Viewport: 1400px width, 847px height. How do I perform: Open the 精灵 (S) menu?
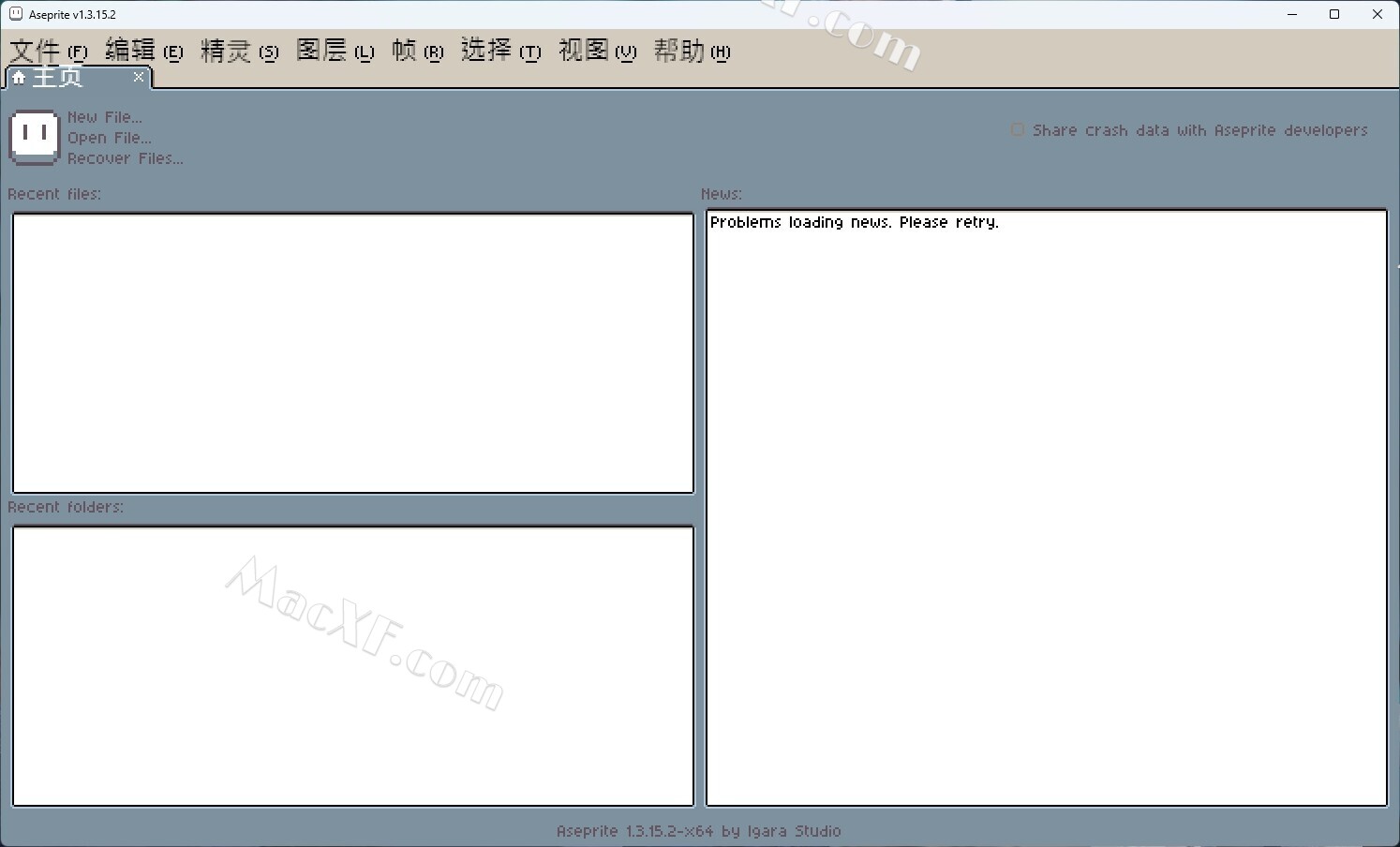point(240,51)
